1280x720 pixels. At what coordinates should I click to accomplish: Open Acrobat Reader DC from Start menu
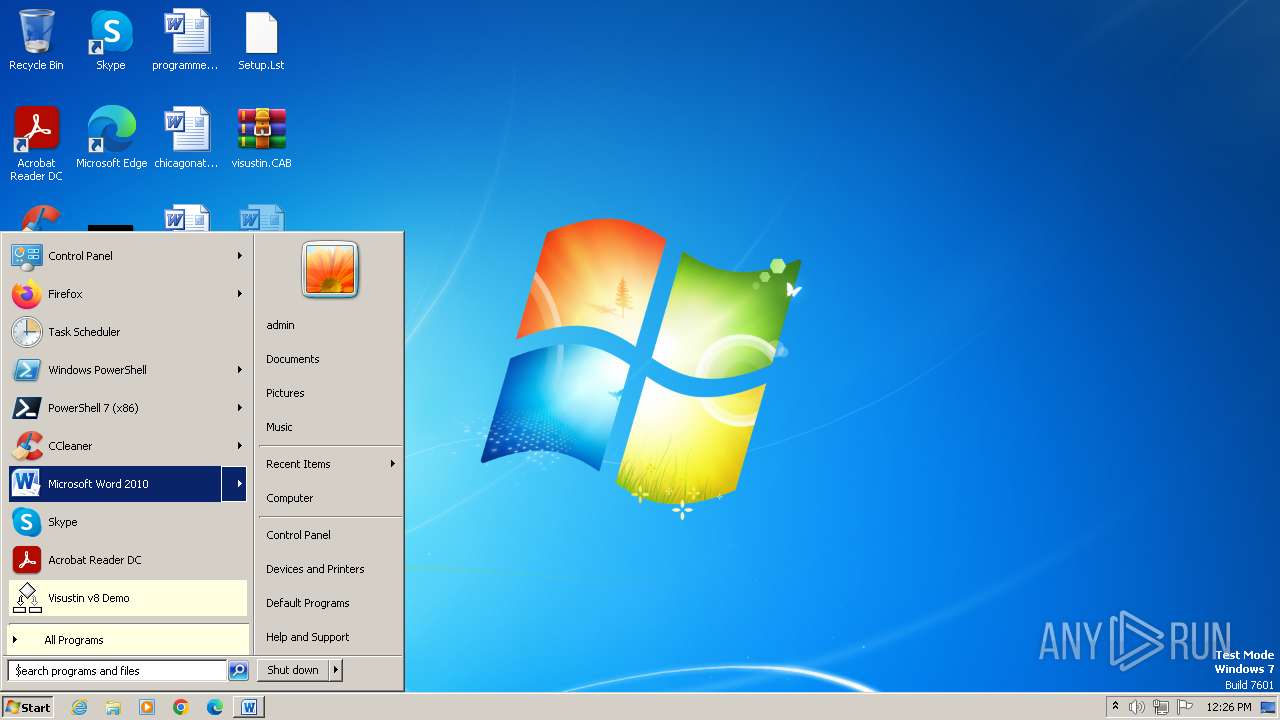point(128,560)
